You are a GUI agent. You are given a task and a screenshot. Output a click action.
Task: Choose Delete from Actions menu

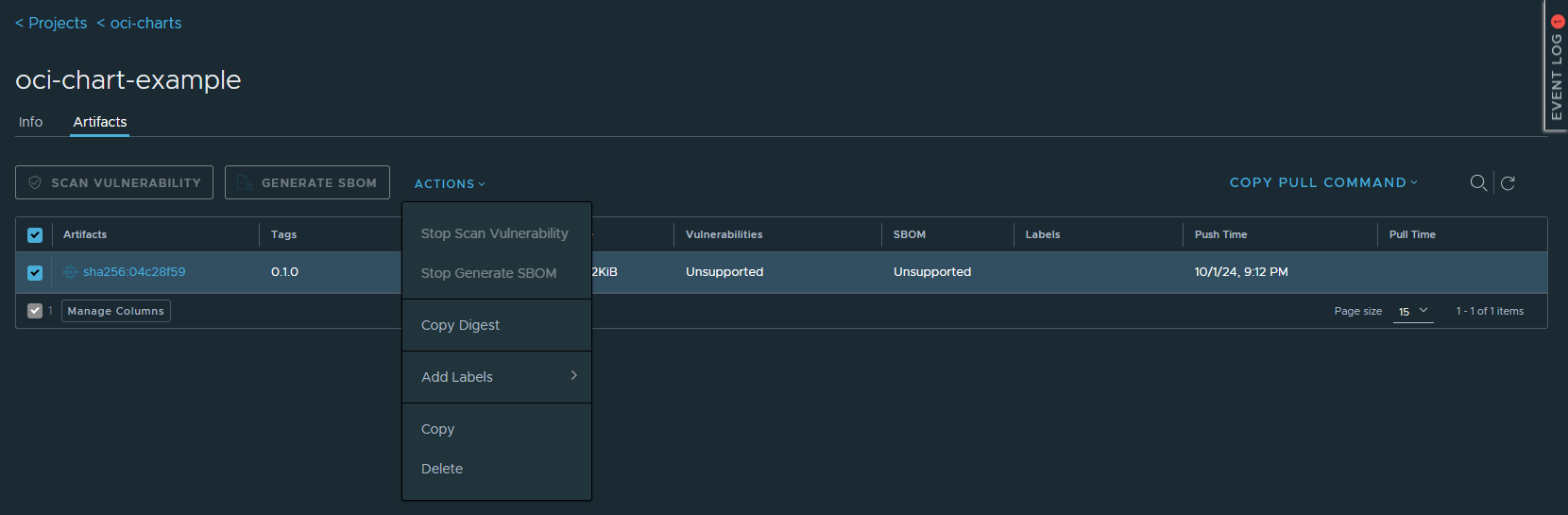pyautogui.click(x=442, y=469)
